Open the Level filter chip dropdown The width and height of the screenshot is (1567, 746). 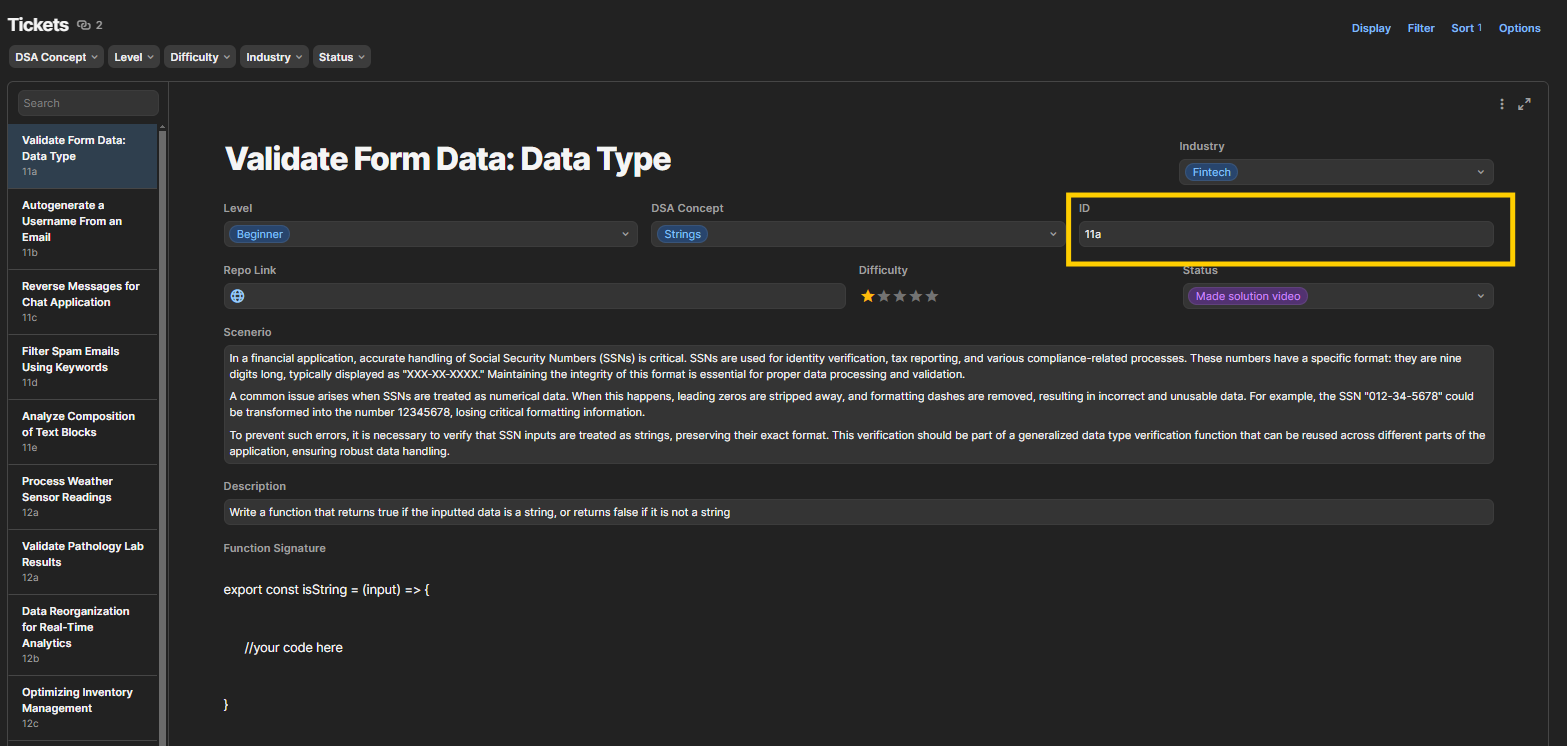pos(135,57)
